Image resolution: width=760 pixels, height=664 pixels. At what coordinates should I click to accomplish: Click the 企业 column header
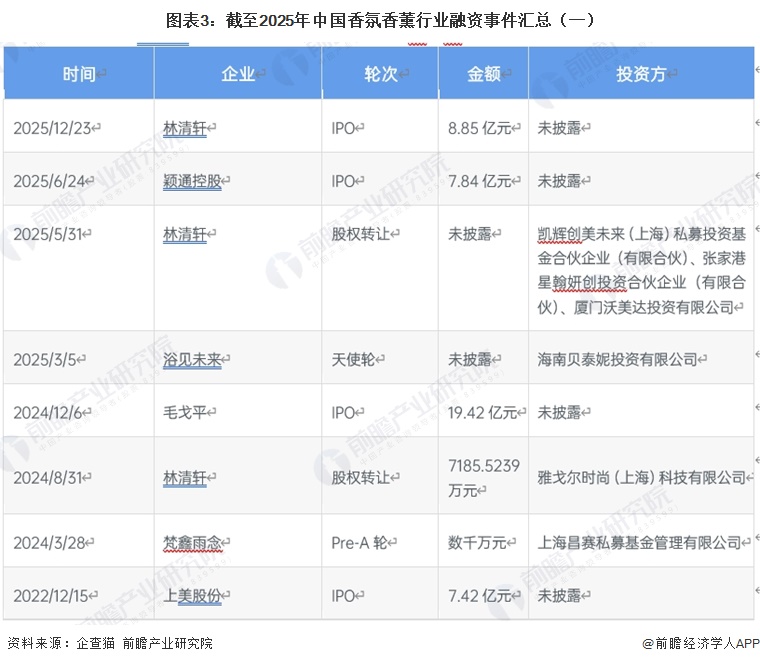pyautogui.click(x=238, y=74)
